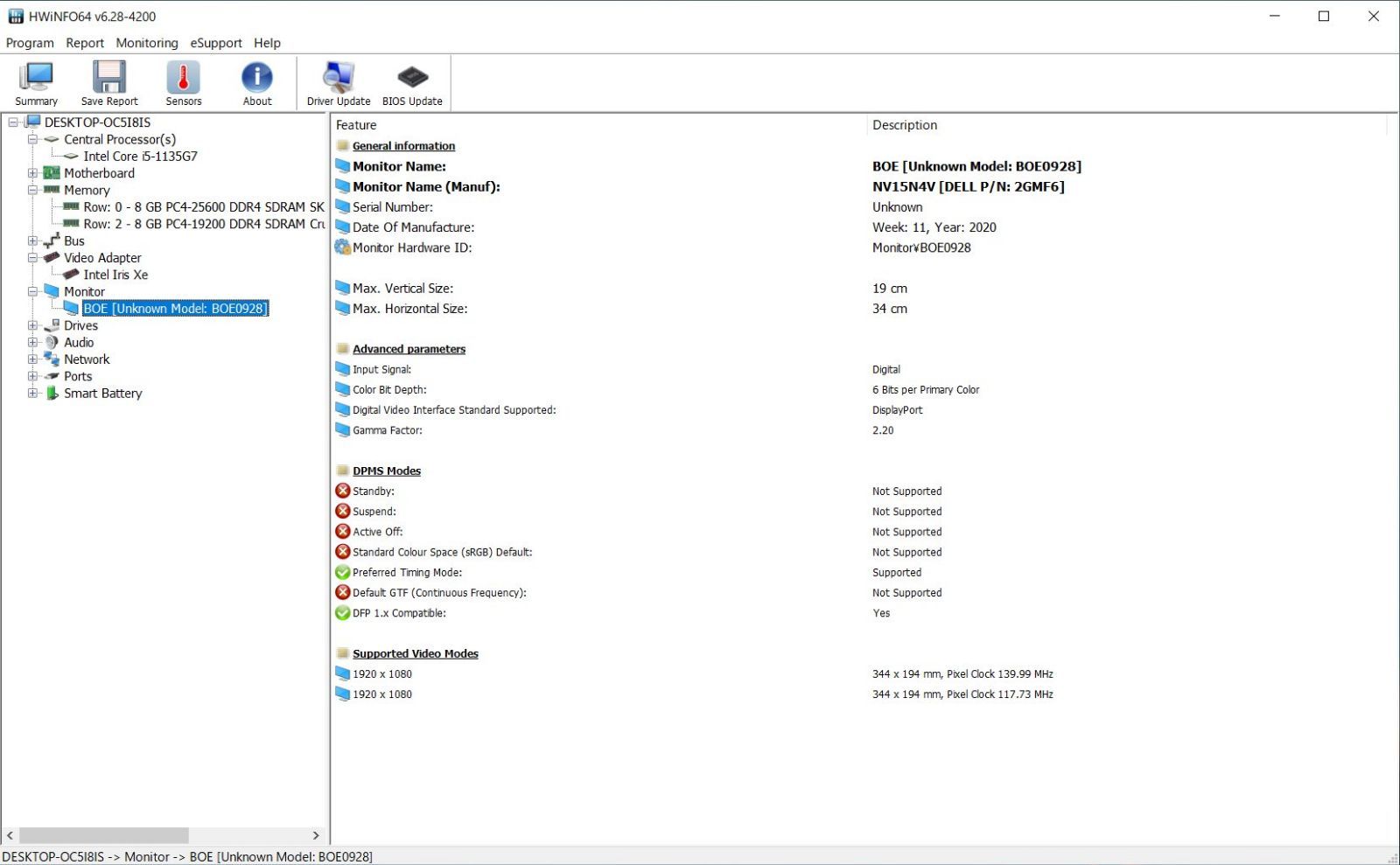Open the Program menu
The width and height of the screenshot is (1400, 865).
[x=30, y=43]
